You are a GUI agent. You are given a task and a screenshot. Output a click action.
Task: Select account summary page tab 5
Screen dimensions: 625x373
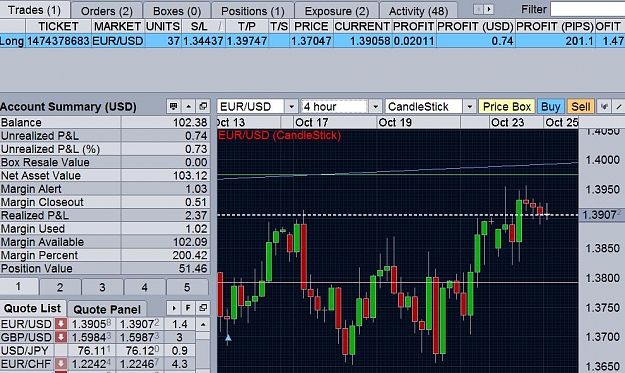pos(187,287)
